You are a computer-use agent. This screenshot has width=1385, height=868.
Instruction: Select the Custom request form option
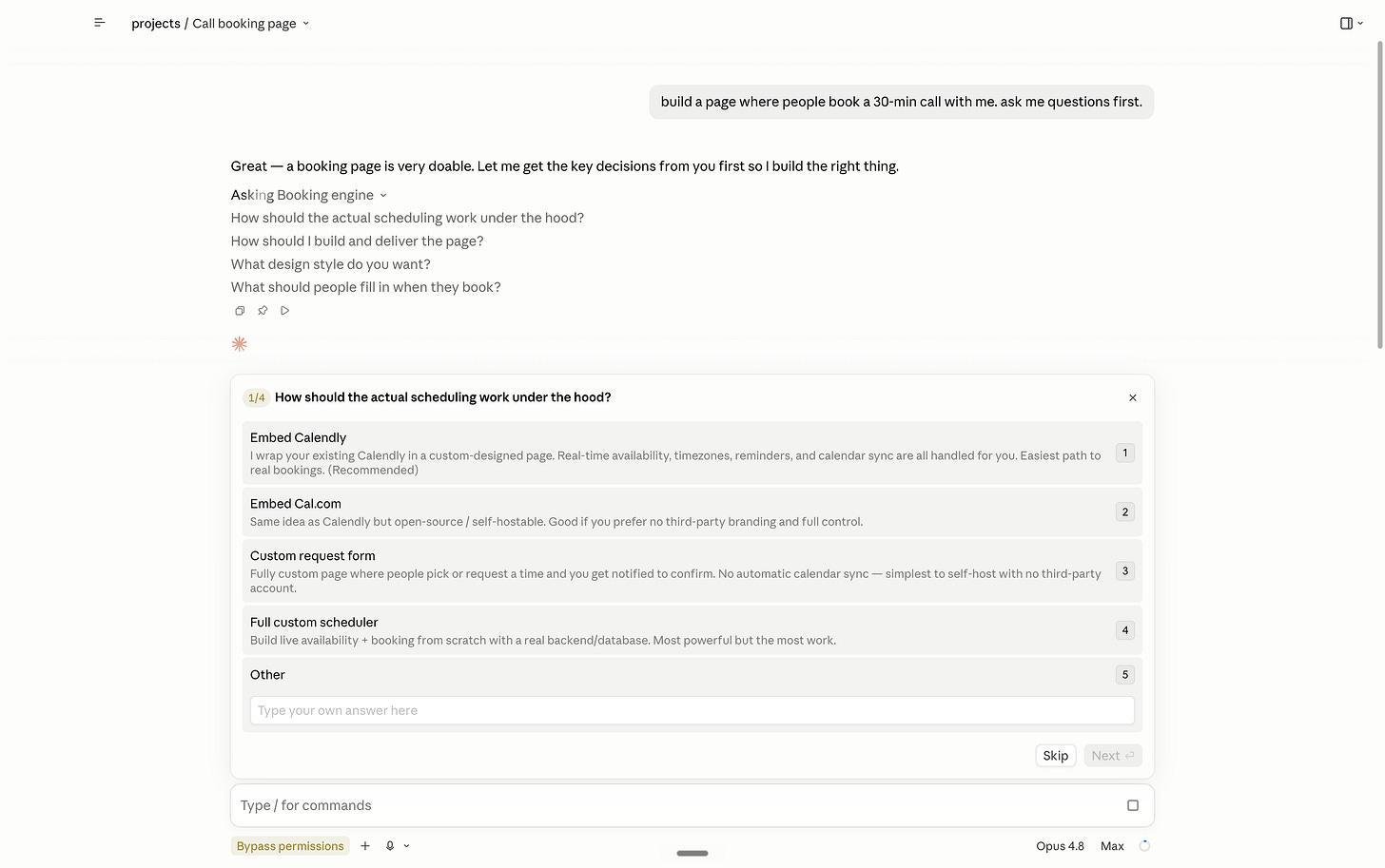click(692, 571)
